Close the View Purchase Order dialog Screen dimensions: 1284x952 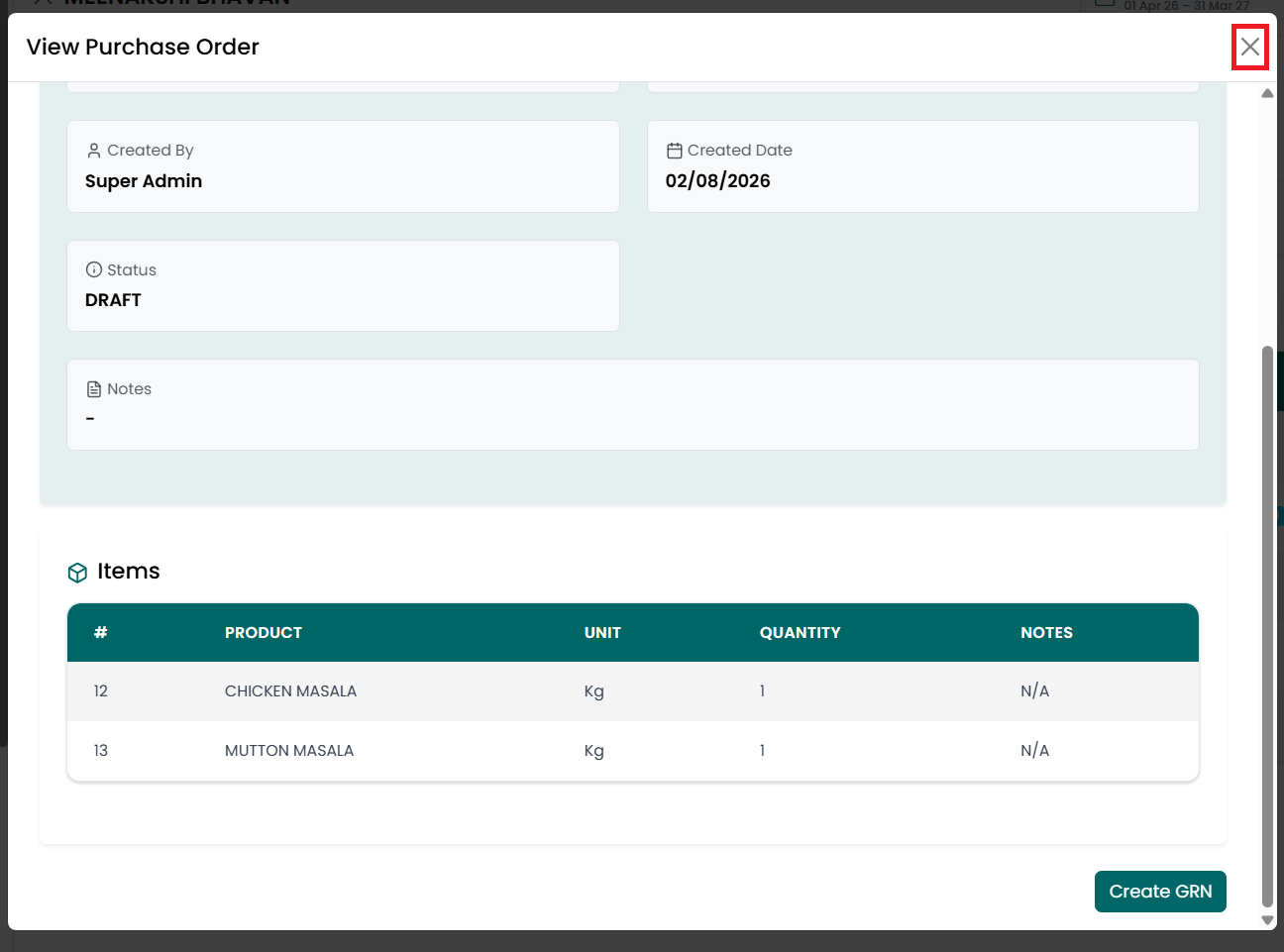pyautogui.click(x=1250, y=47)
